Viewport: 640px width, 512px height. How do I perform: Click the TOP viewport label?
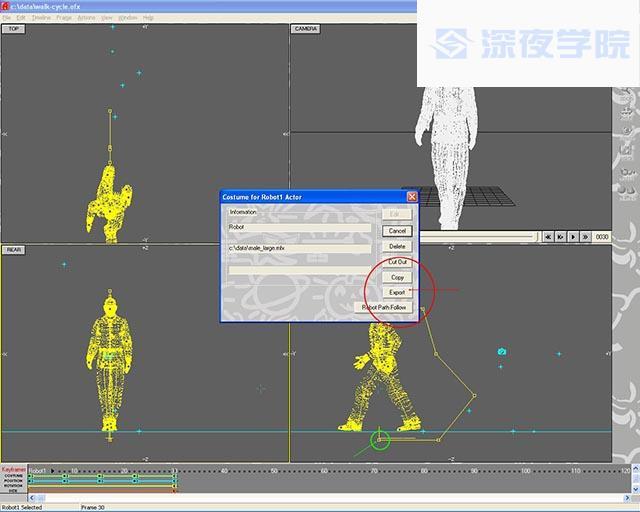[x=14, y=29]
